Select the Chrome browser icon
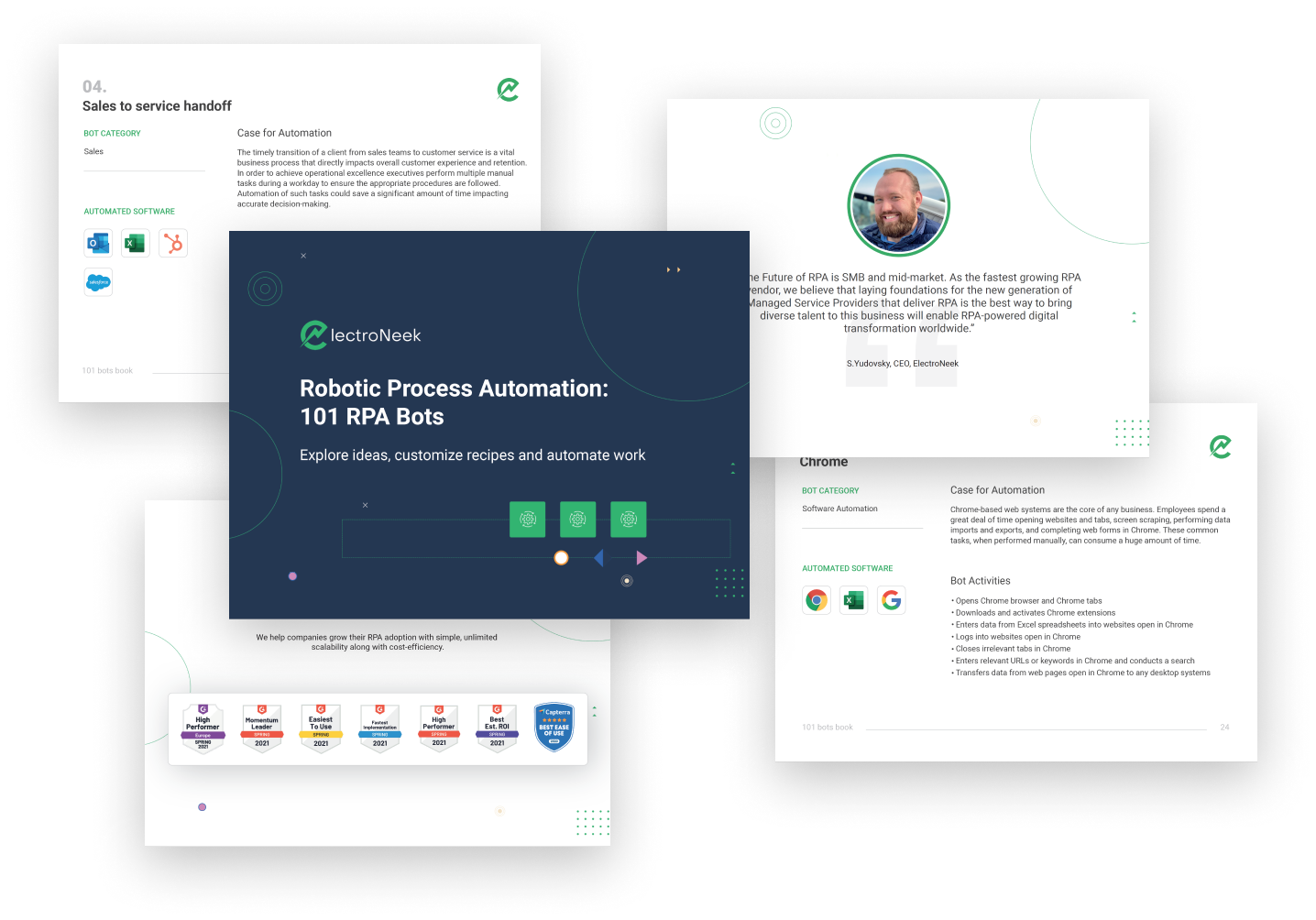This screenshot has width=1316, height=920. click(817, 600)
